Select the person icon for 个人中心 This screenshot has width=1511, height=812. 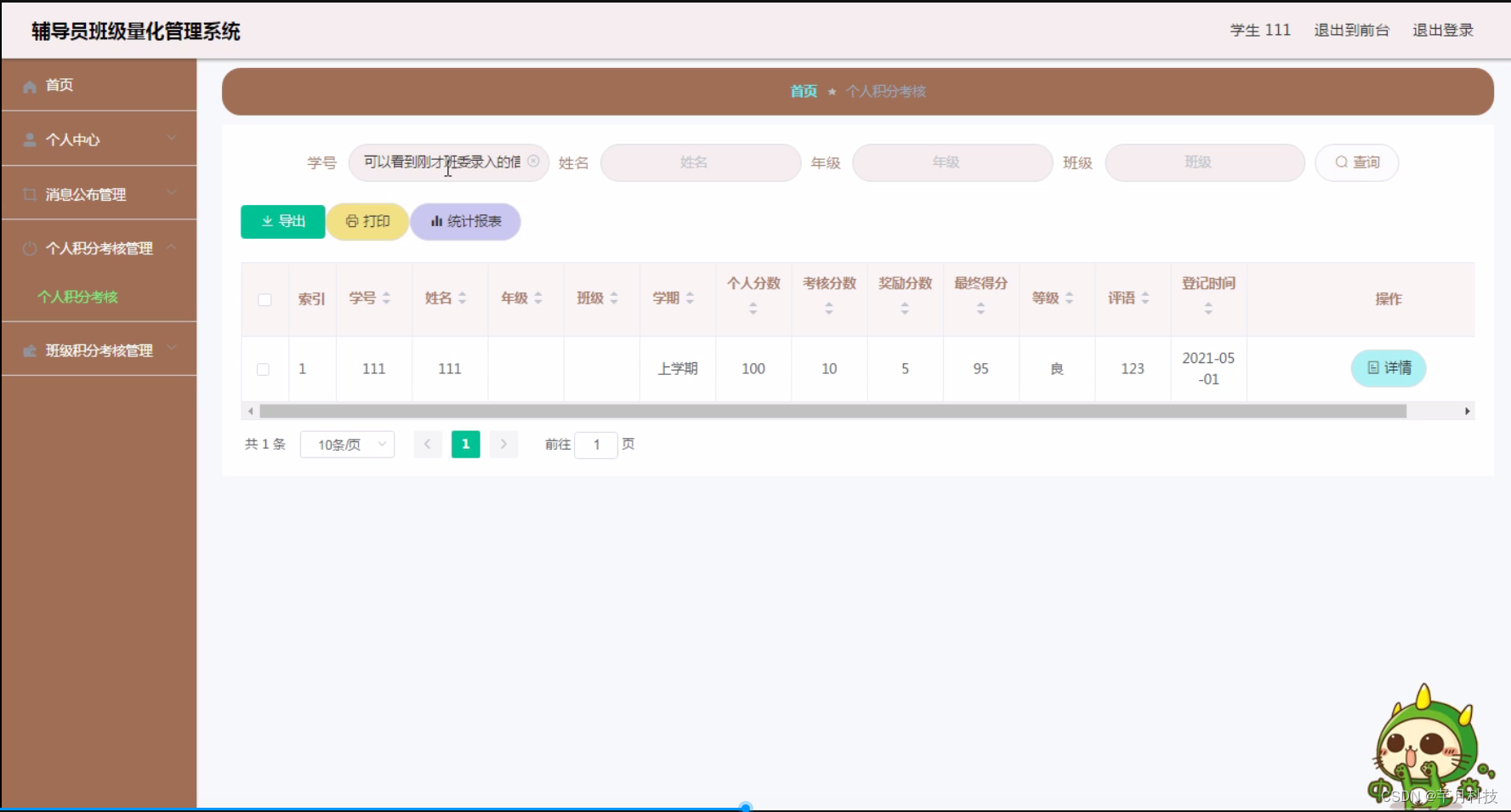pyautogui.click(x=29, y=139)
